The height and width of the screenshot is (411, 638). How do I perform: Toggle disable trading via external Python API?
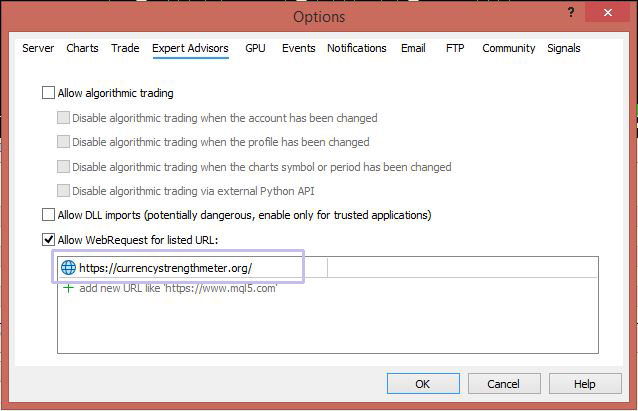point(64,191)
